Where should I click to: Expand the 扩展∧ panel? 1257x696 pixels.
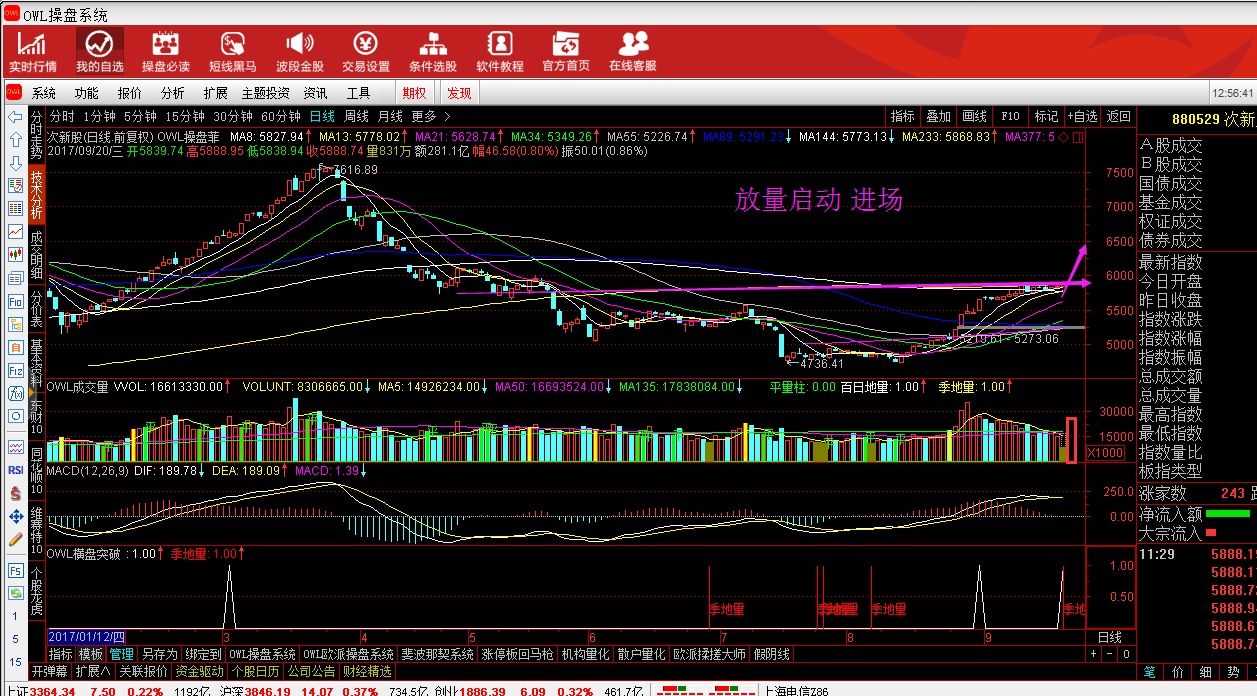pyautogui.click(x=93, y=671)
